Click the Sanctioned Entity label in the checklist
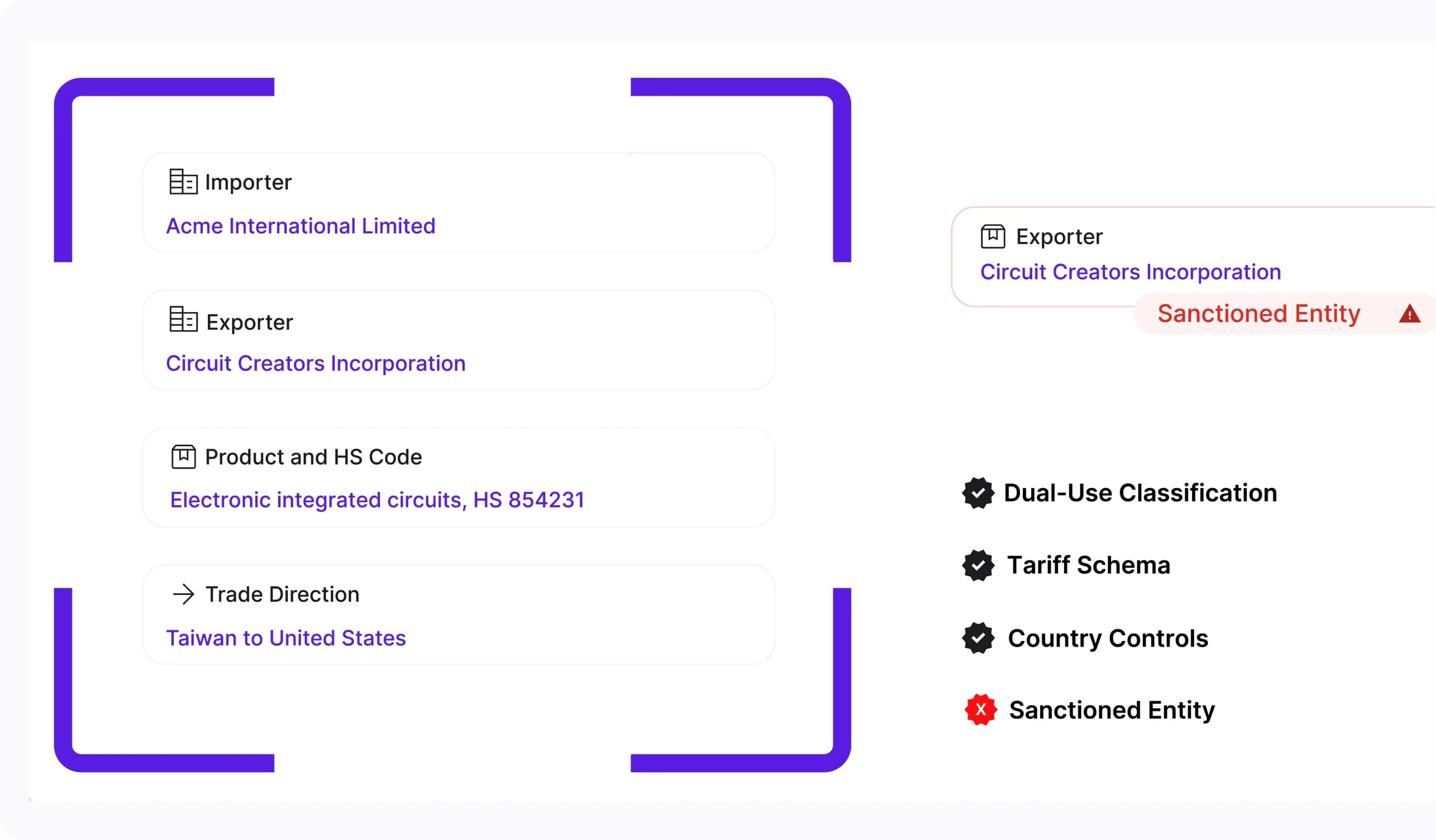The height and width of the screenshot is (840, 1436). click(1111, 710)
